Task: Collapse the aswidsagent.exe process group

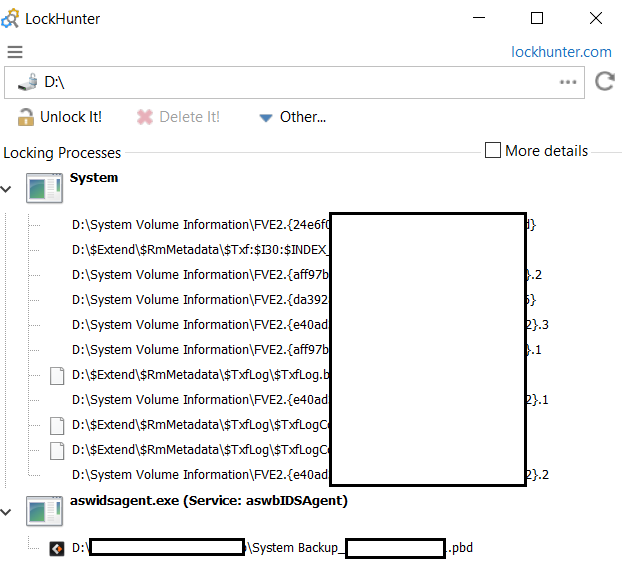Action: tap(6, 512)
